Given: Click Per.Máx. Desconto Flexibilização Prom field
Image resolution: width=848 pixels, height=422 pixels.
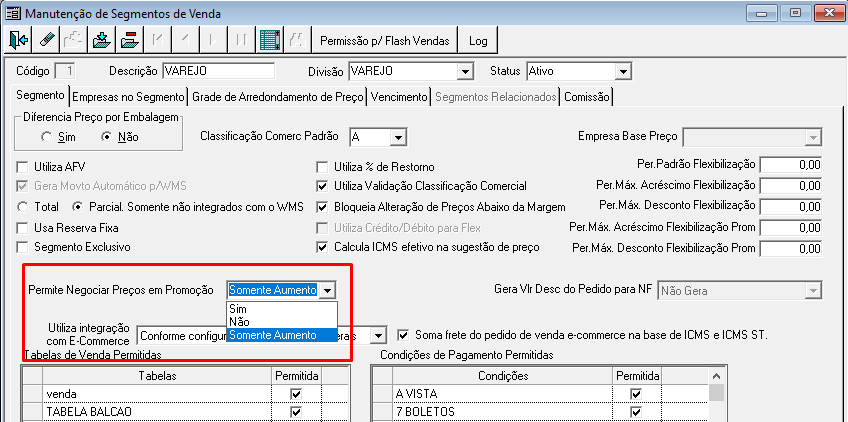Looking at the screenshot, I should 791,248.
